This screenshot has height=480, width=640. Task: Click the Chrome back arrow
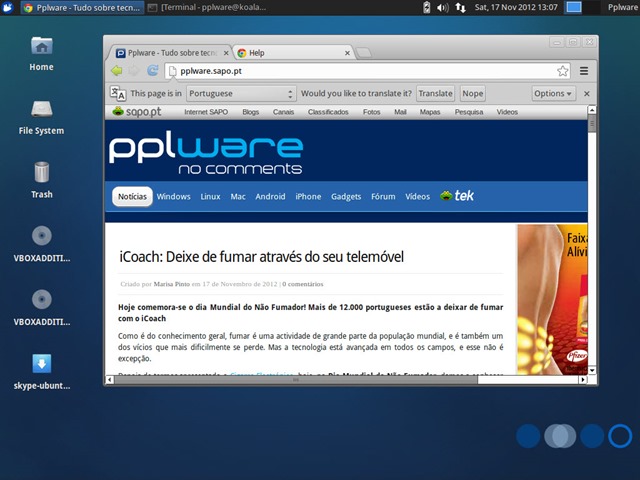117,71
